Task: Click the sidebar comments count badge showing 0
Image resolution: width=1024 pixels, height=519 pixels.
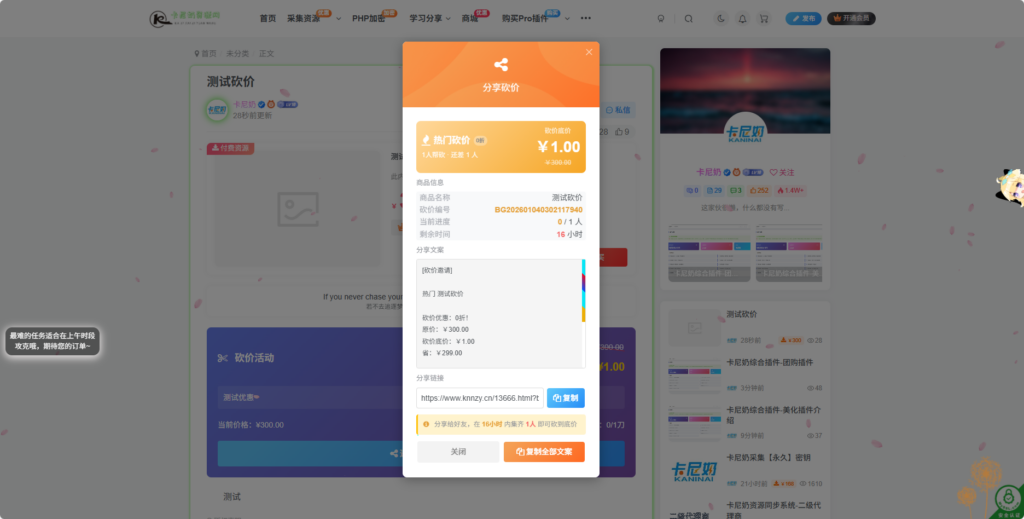Action: [x=692, y=191]
